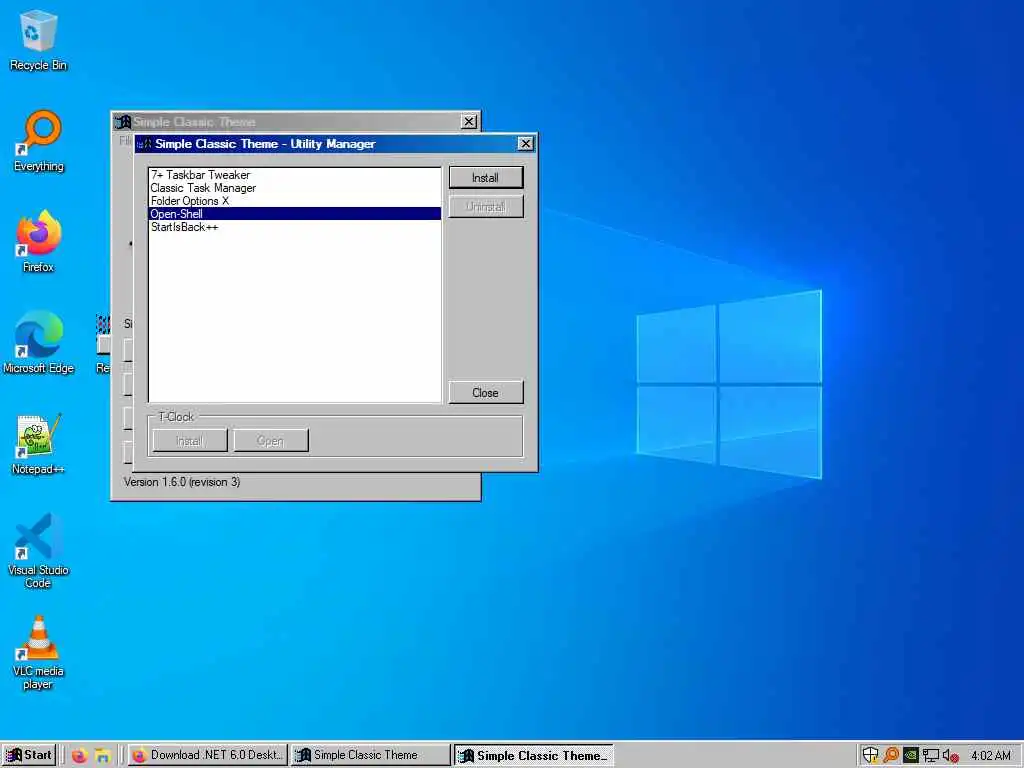
Task: Select Classic Task Manager entry
Action: point(295,188)
